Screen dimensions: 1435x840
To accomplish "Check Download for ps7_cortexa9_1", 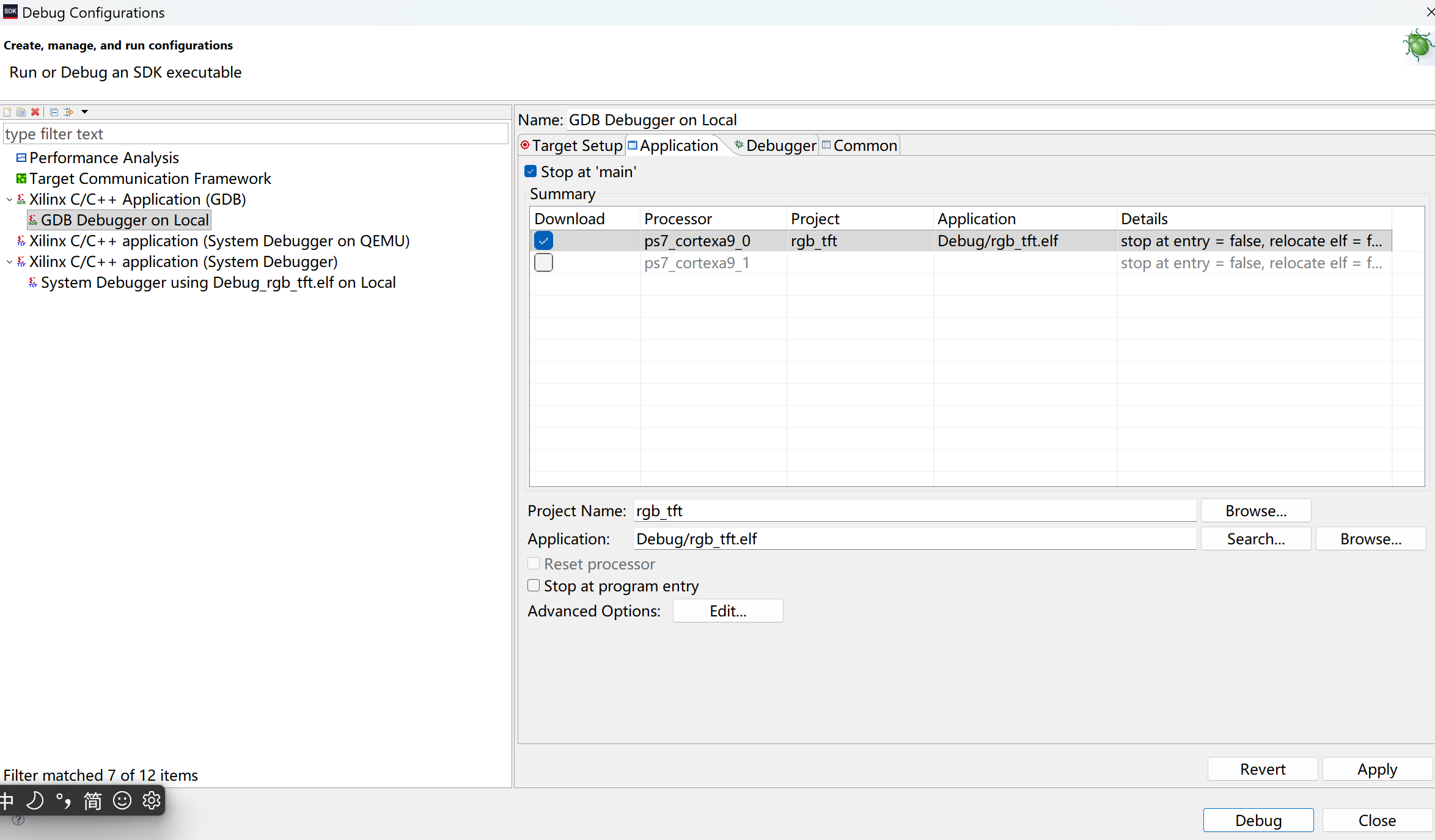I will (543, 263).
